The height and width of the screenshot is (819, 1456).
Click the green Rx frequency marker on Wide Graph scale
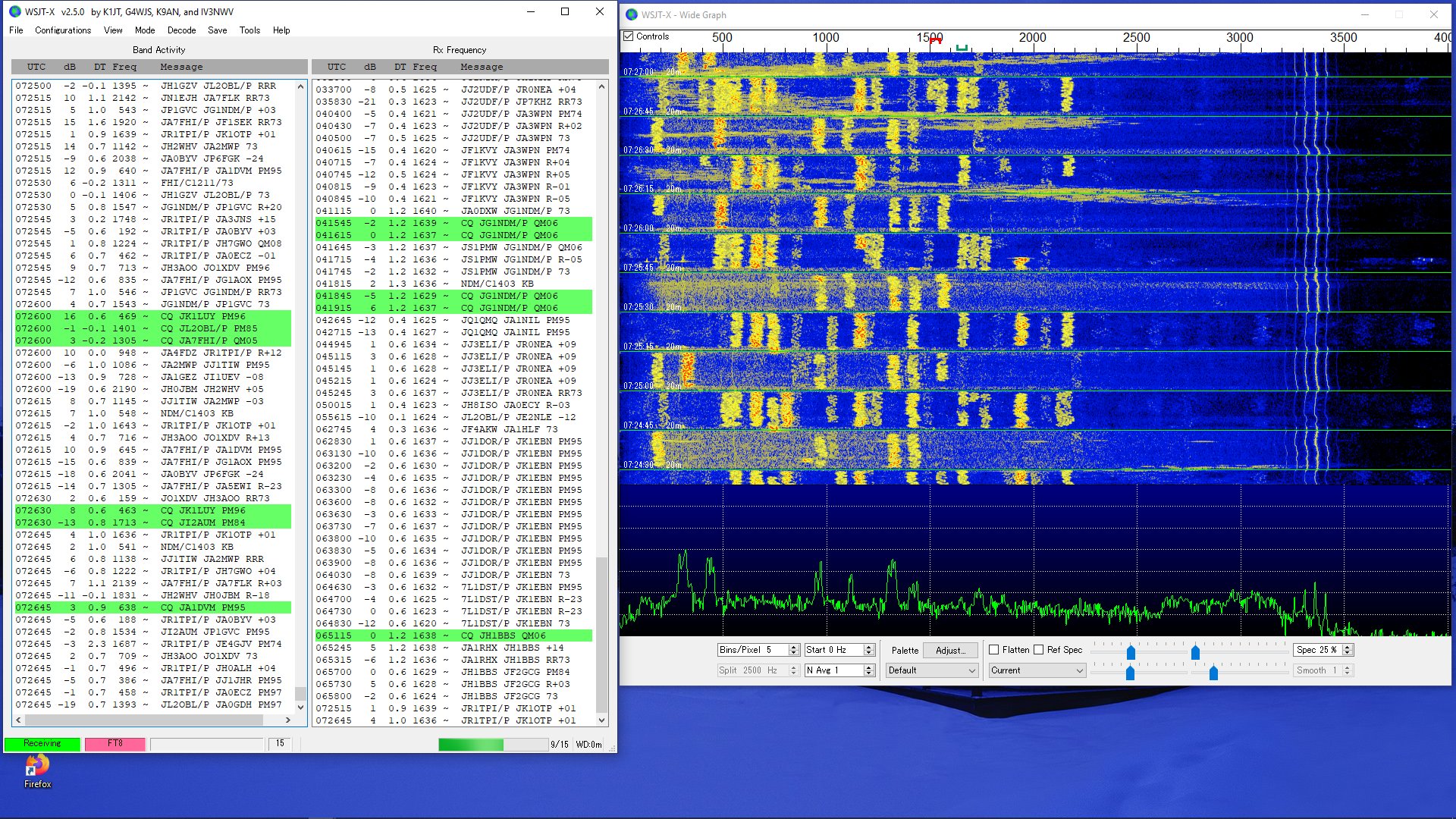coord(962,48)
